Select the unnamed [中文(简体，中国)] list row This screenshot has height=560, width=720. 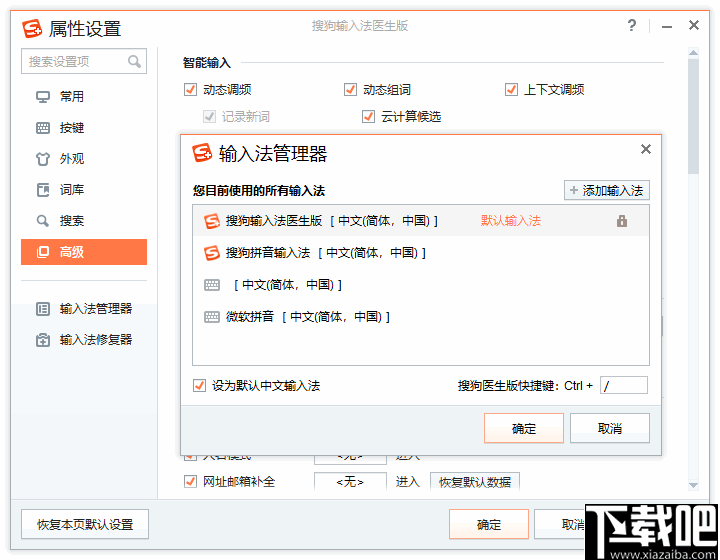pos(421,285)
